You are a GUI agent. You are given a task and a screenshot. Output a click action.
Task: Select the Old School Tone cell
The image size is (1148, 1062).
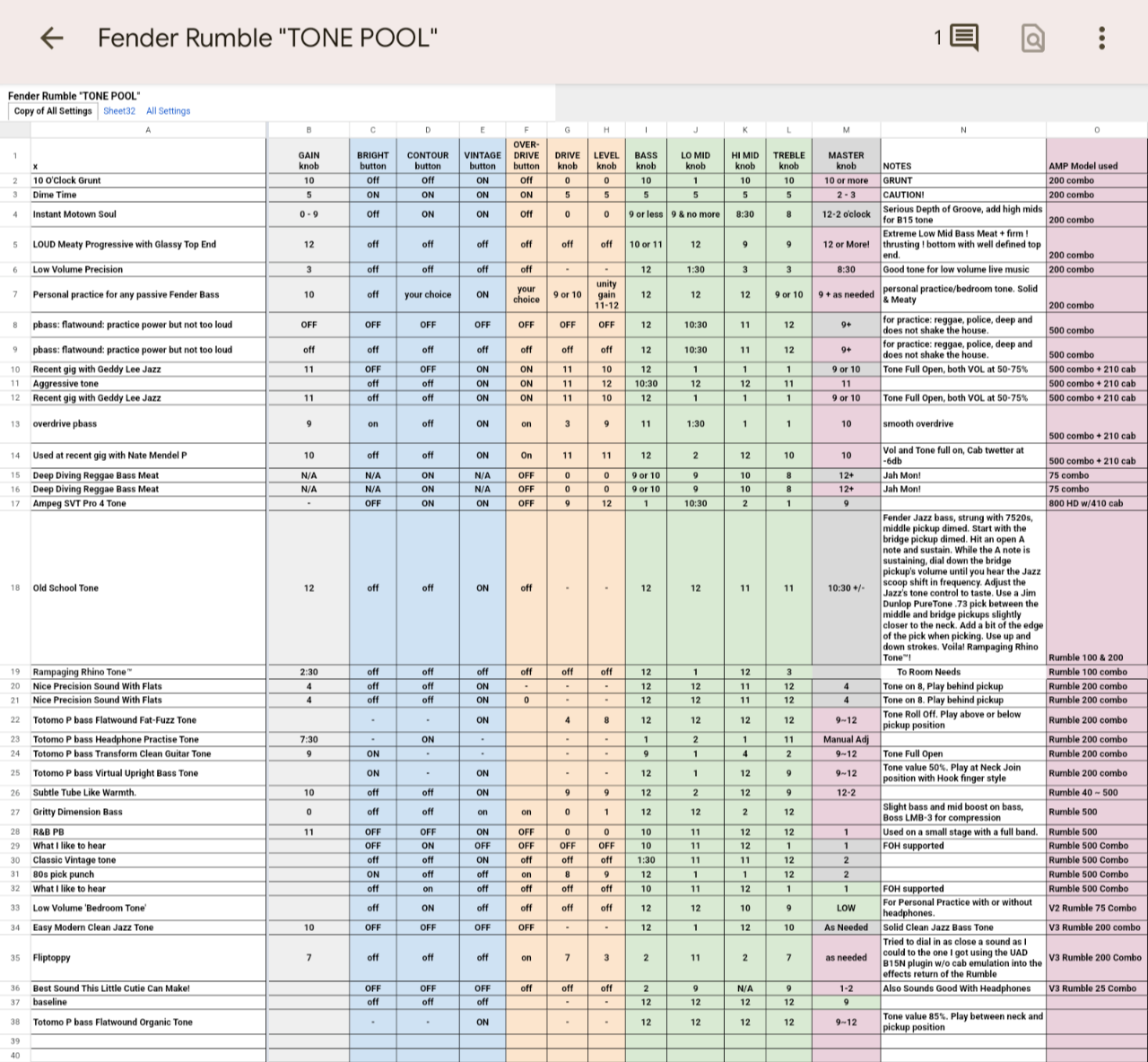pos(148,588)
